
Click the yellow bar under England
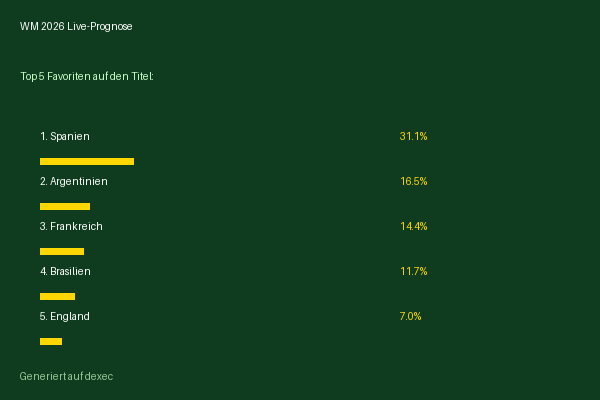(x=51, y=341)
